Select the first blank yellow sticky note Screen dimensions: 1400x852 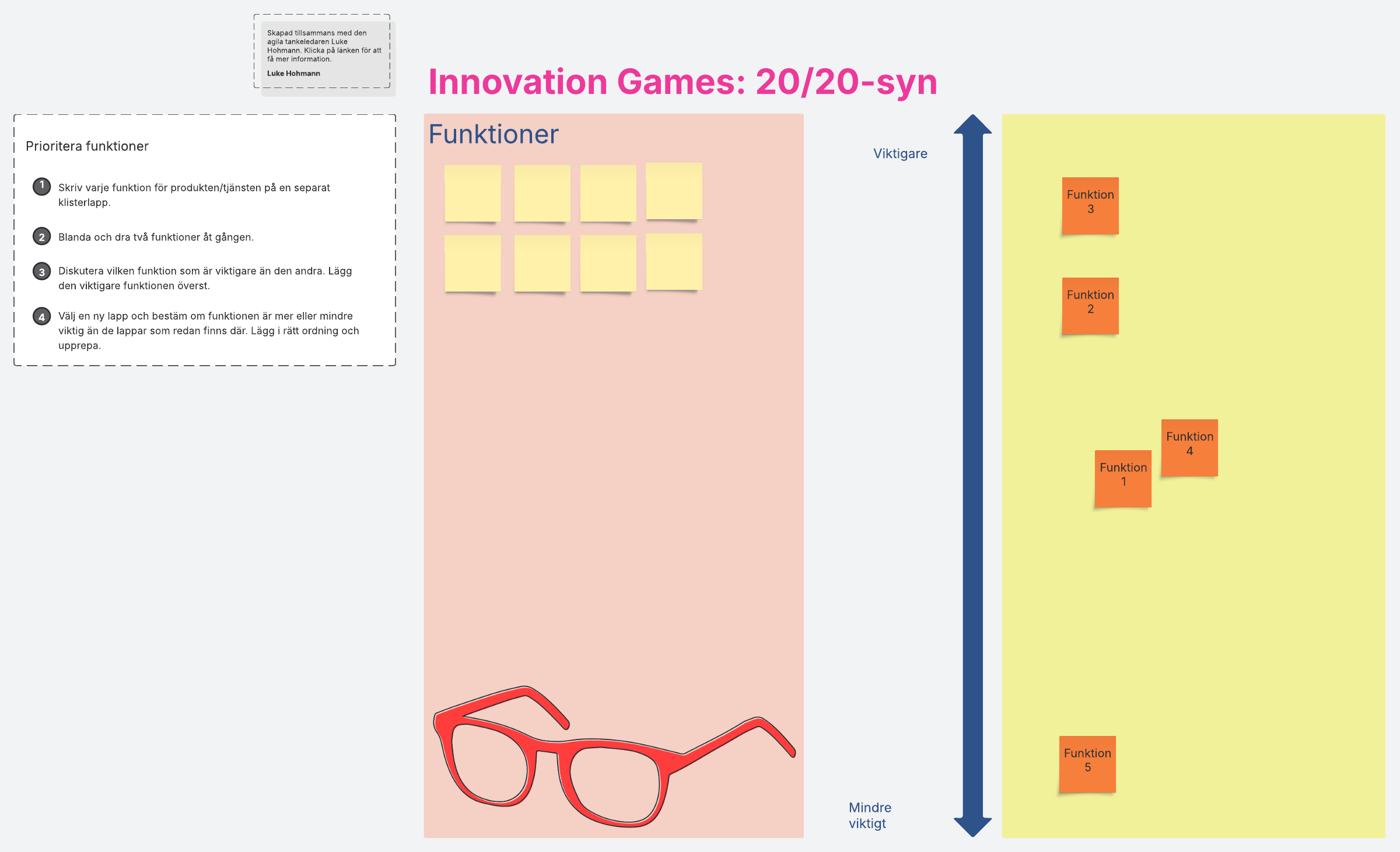[473, 193]
